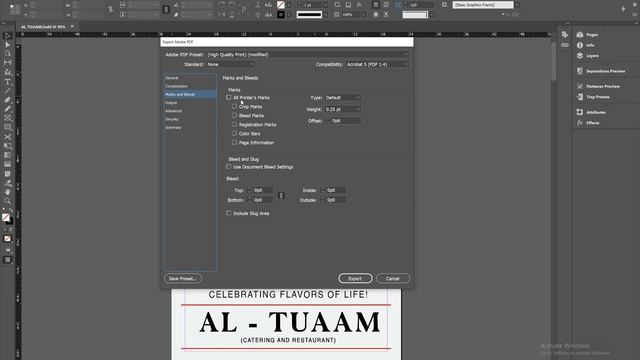Select the Hand tool
This screenshot has width=640, height=360.
(7, 192)
